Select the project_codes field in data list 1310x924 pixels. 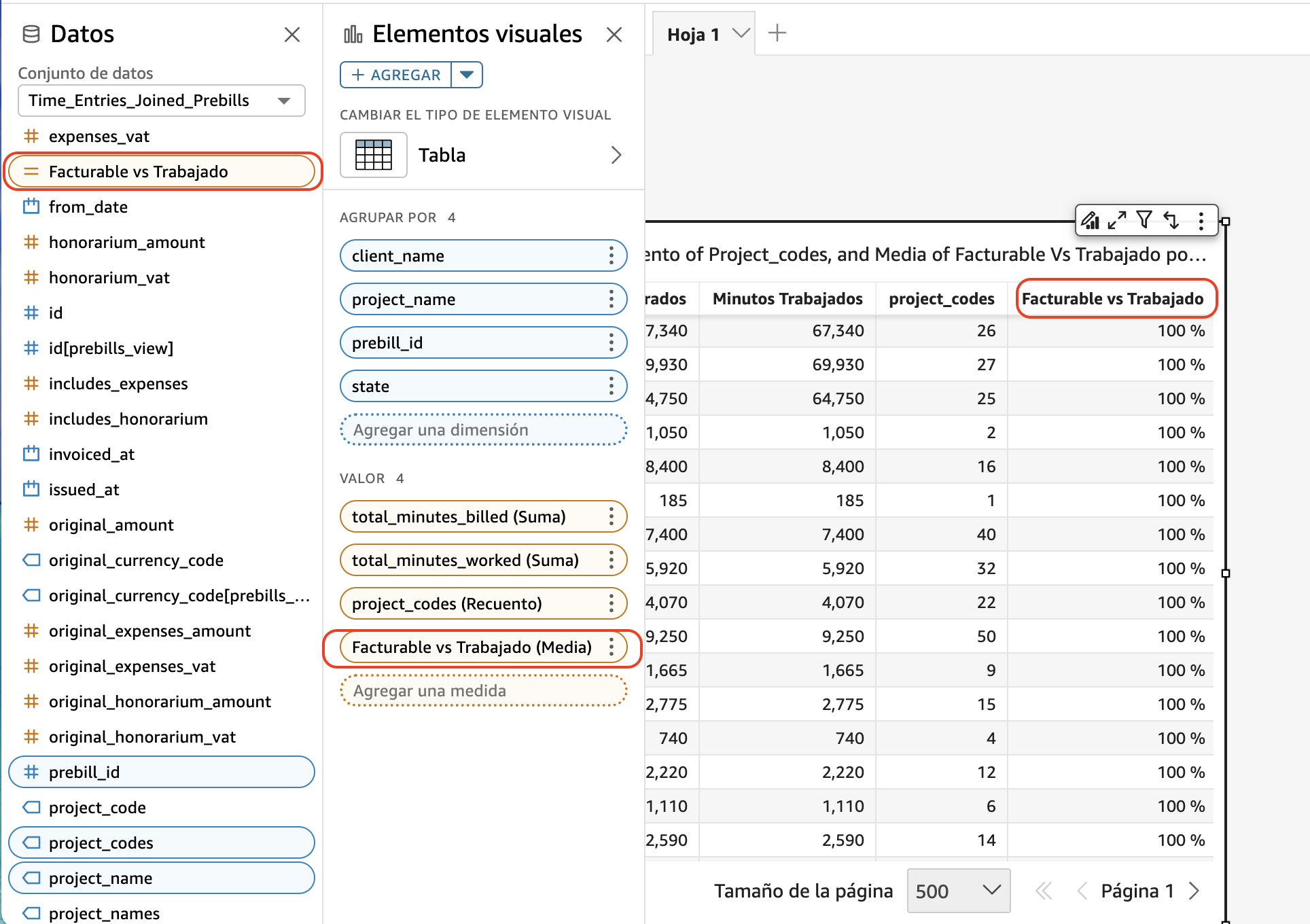tap(162, 843)
